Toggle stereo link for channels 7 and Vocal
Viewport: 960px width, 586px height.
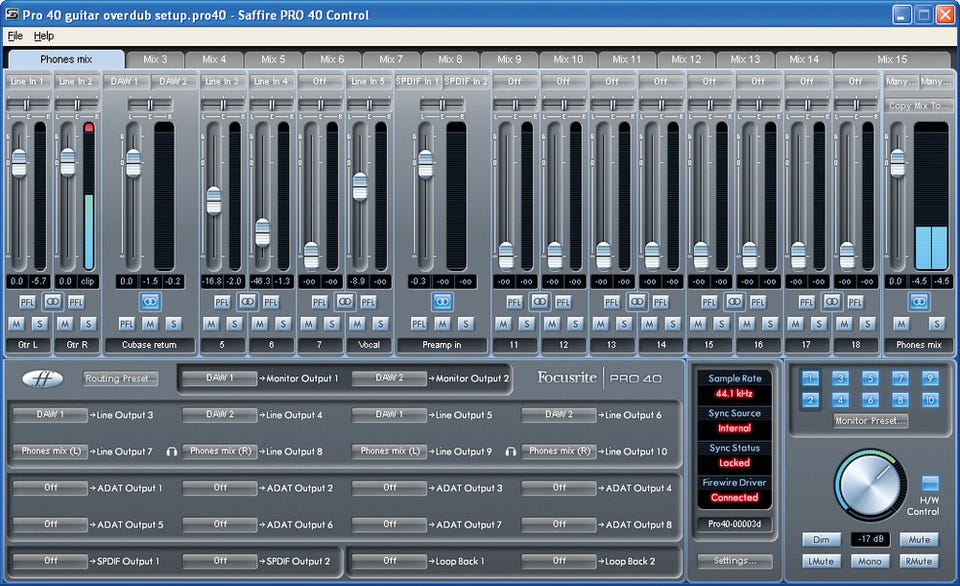coord(345,301)
